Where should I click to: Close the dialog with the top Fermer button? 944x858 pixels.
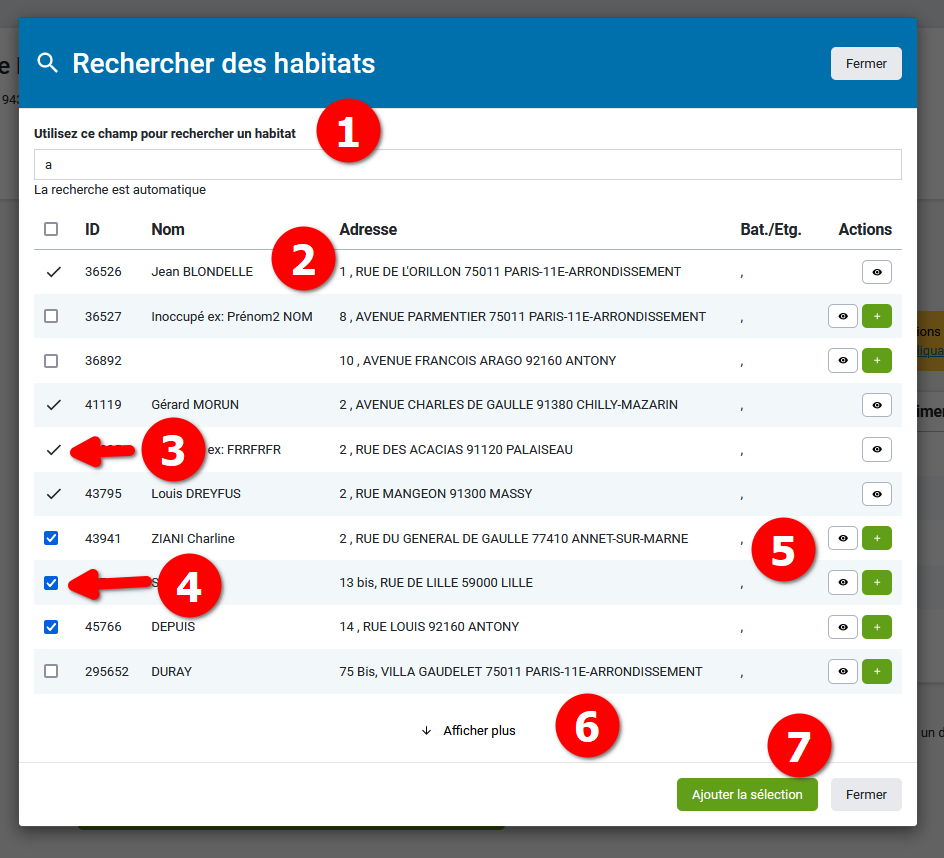(x=866, y=63)
